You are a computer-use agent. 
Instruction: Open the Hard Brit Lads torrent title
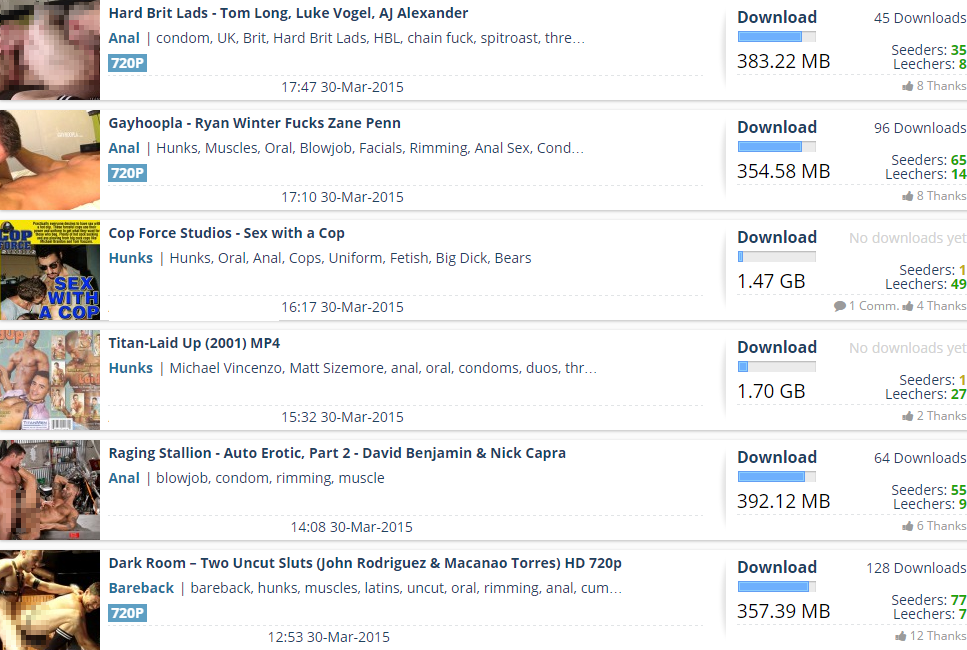pyautogui.click(x=288, y=13)
